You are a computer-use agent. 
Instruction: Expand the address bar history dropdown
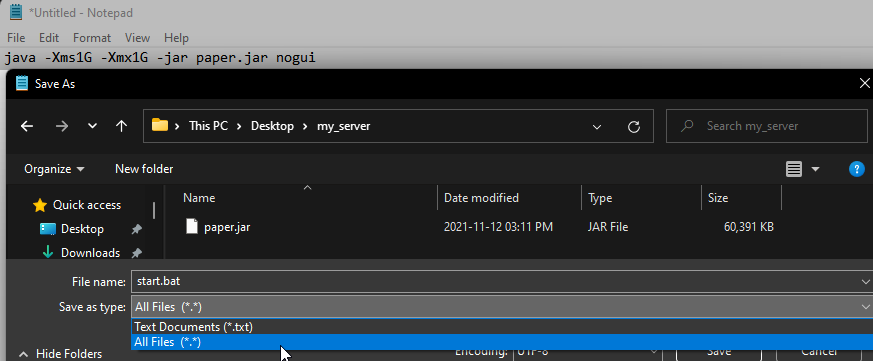coord(597,127)
